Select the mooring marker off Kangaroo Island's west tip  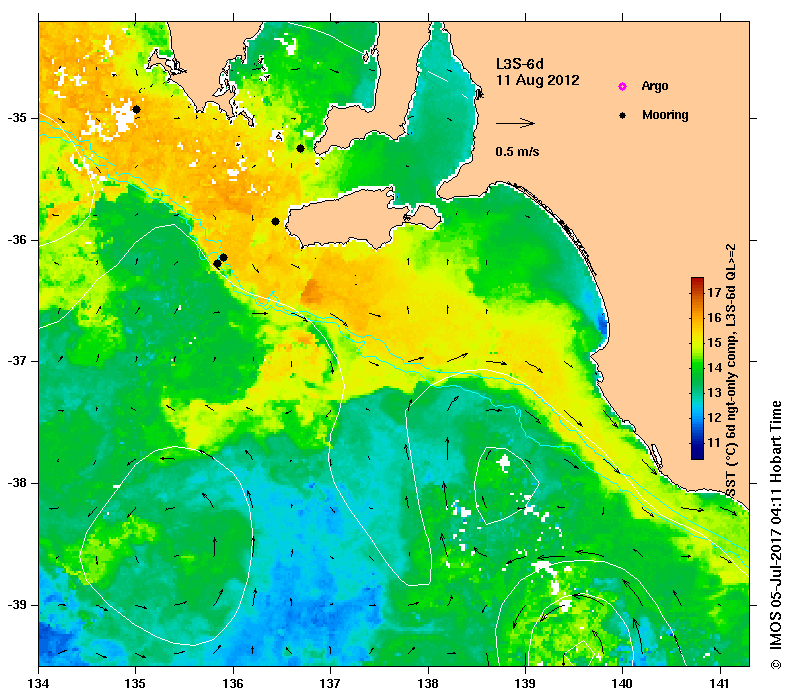275,221
